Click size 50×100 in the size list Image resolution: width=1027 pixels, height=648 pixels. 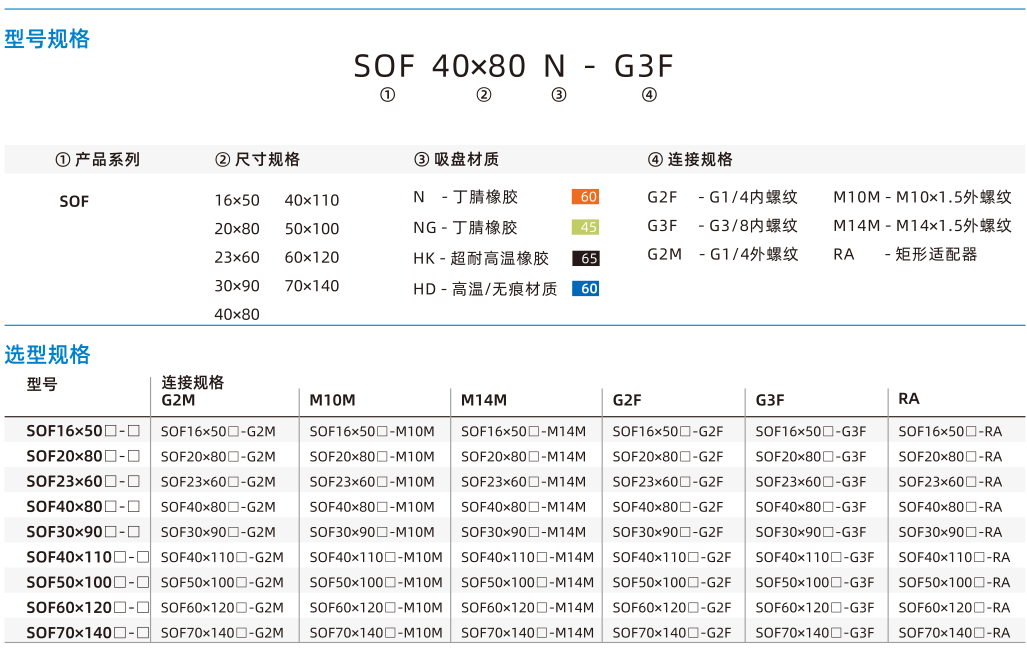click(x=312, y=229)
